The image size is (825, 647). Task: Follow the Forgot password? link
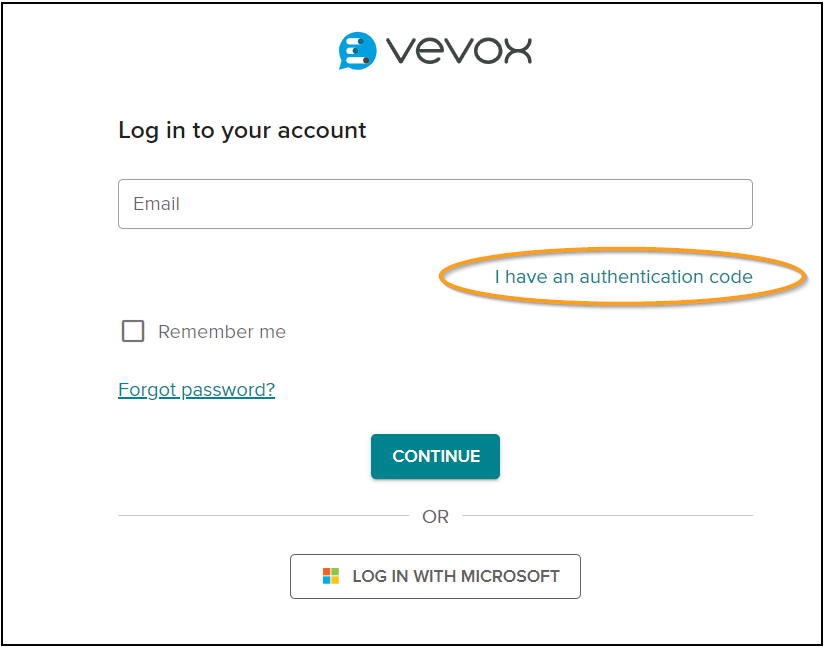(x=196, y=390)
